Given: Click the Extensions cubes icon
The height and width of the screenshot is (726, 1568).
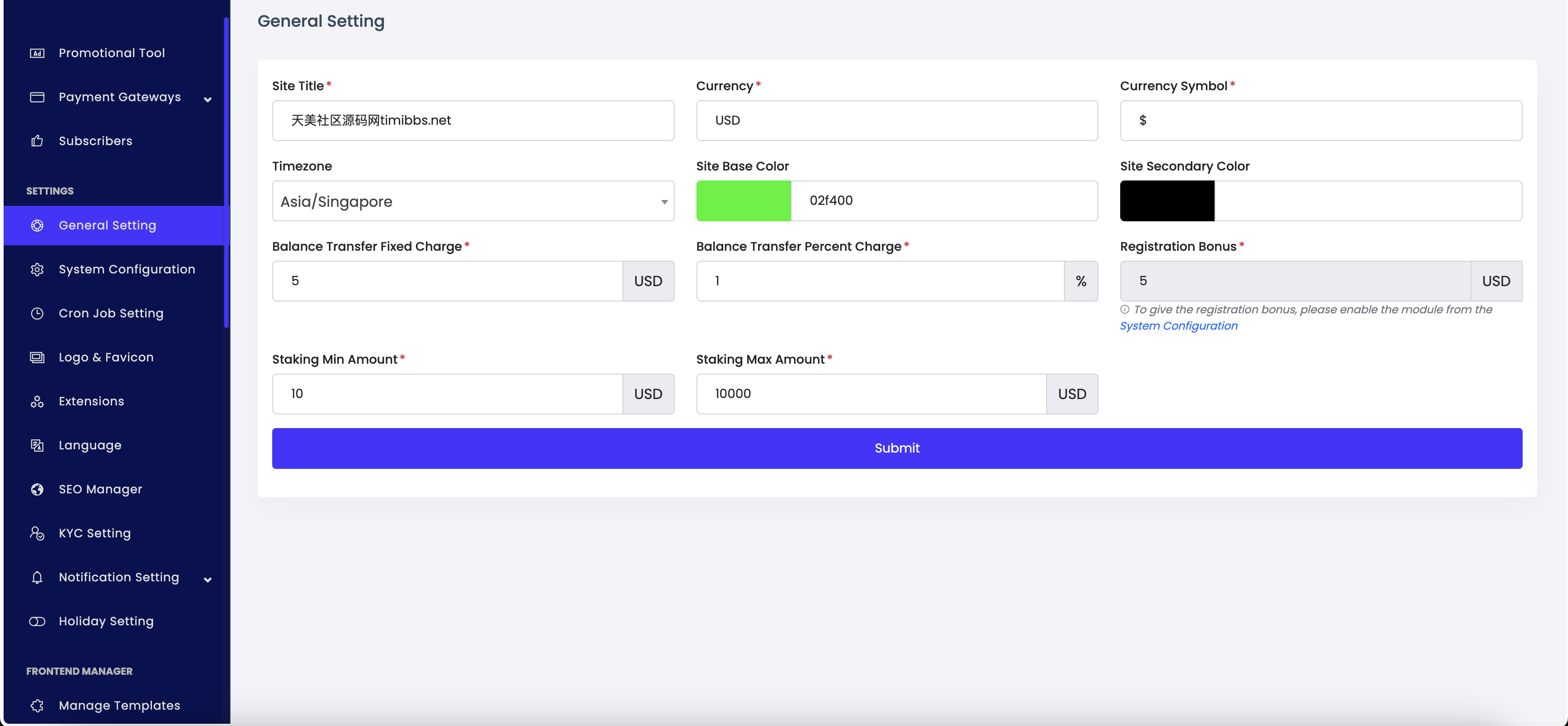Looking at the screenshot, I should coord(37,402).
